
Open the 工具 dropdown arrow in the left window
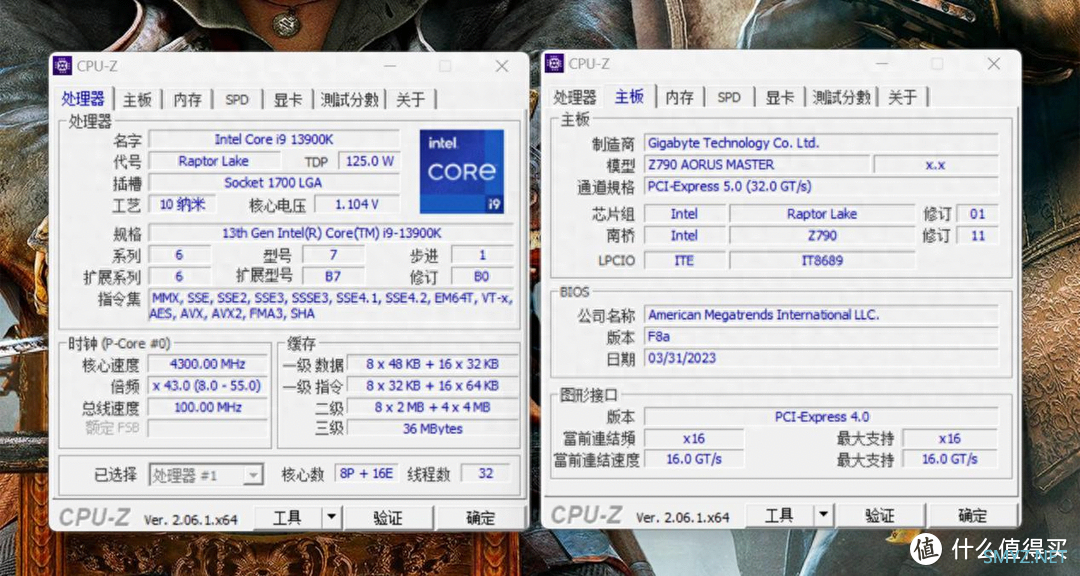pos(332,517)
